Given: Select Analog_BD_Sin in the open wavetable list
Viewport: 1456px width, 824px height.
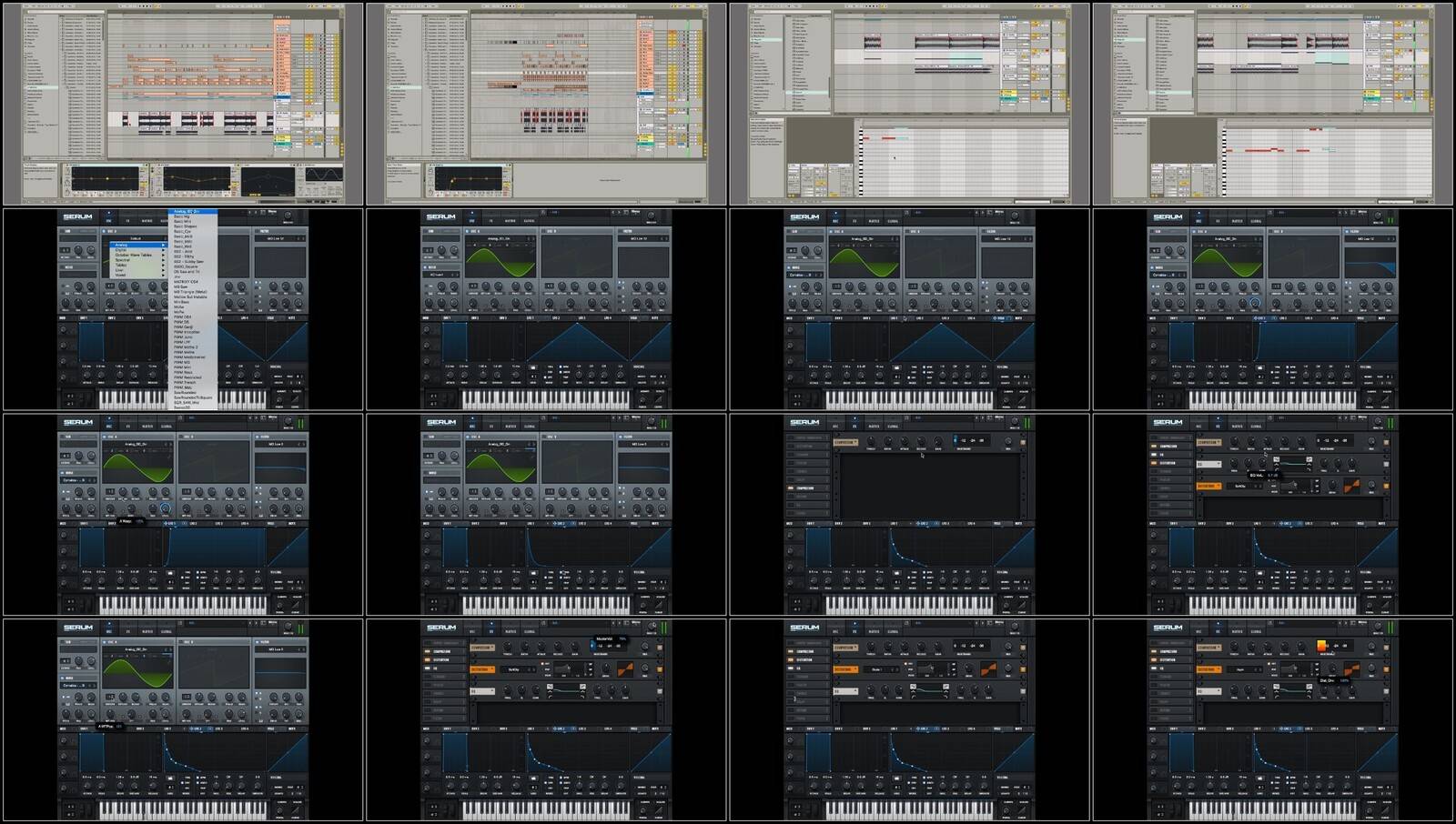Looking at the screenshot, I should [x=193, y=211].
